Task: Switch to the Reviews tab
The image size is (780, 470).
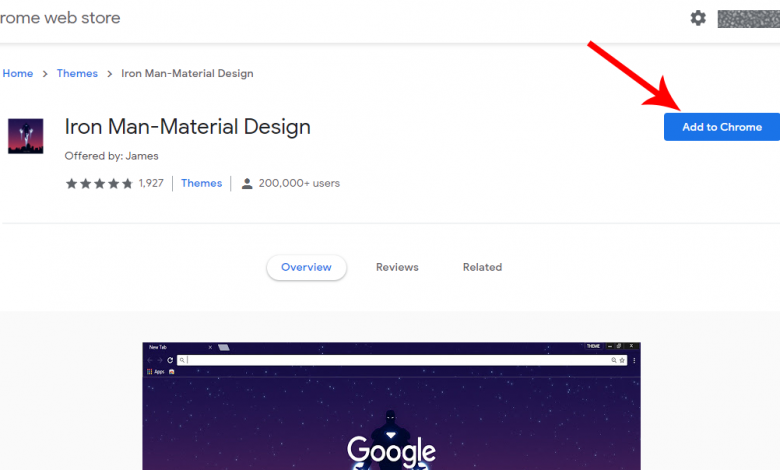Action: [397, 268]
